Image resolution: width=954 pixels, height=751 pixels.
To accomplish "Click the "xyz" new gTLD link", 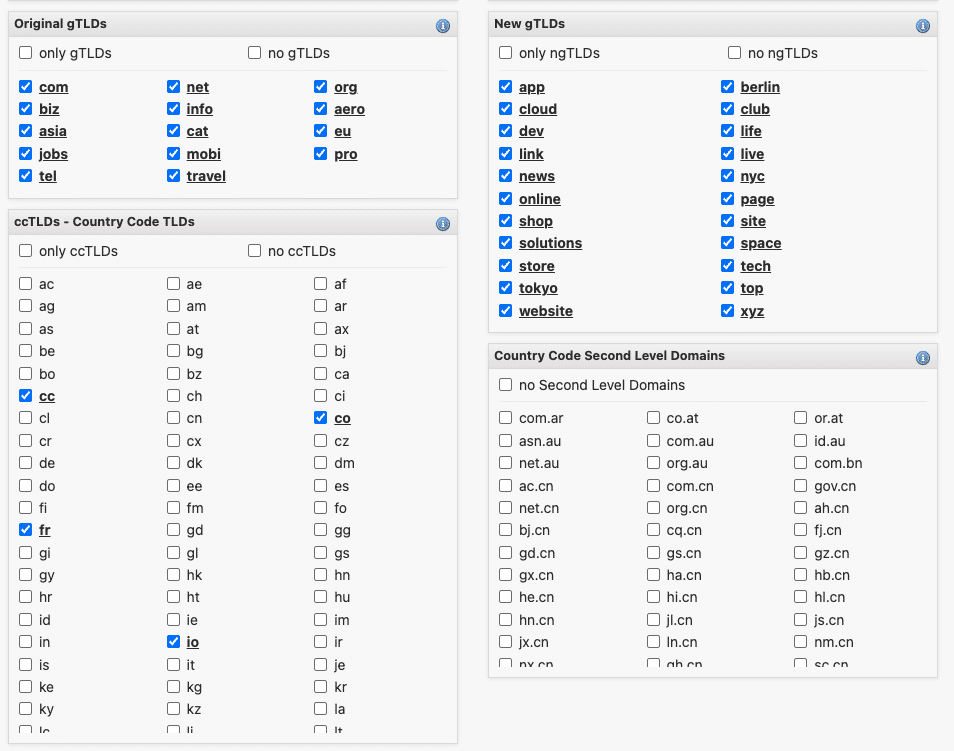I will (751, 311).
